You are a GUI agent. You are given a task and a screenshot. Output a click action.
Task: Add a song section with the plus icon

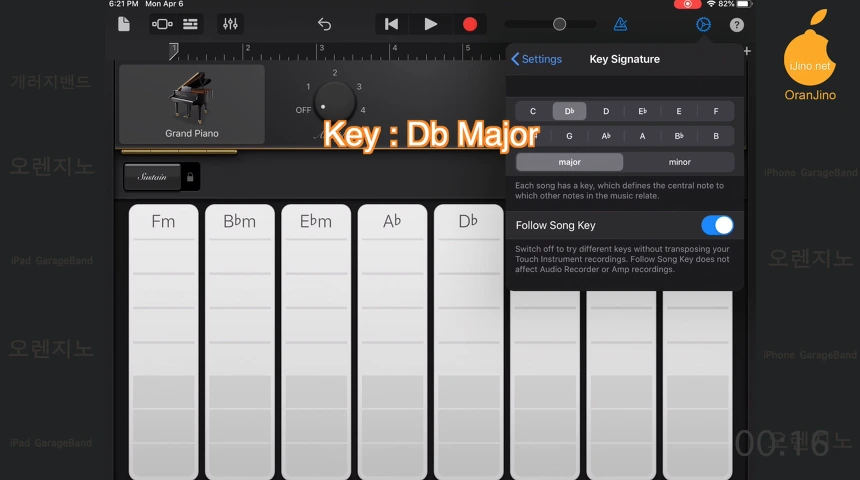point(747,51)
